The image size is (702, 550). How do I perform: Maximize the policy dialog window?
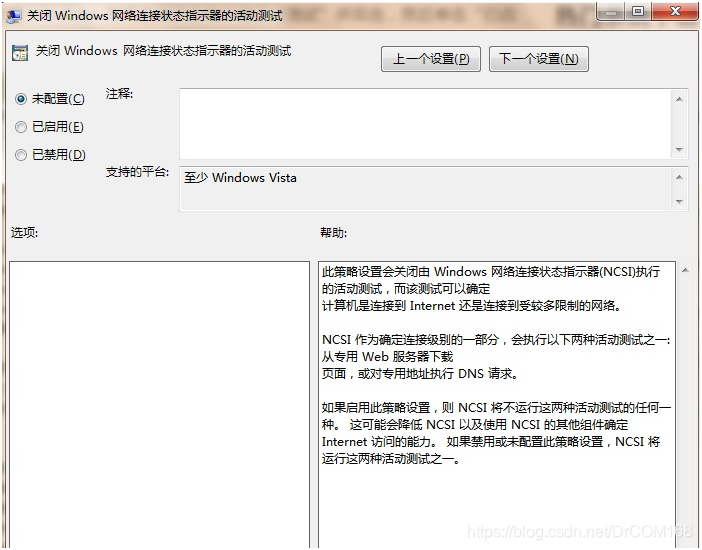pos(638,12)
